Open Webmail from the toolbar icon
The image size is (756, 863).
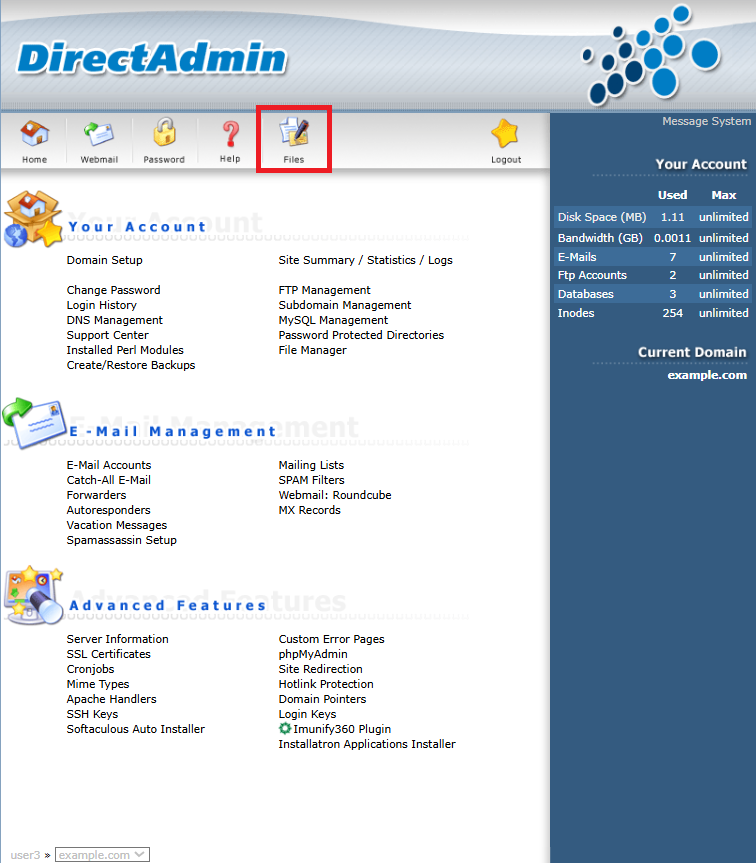(x=99, y=134)
